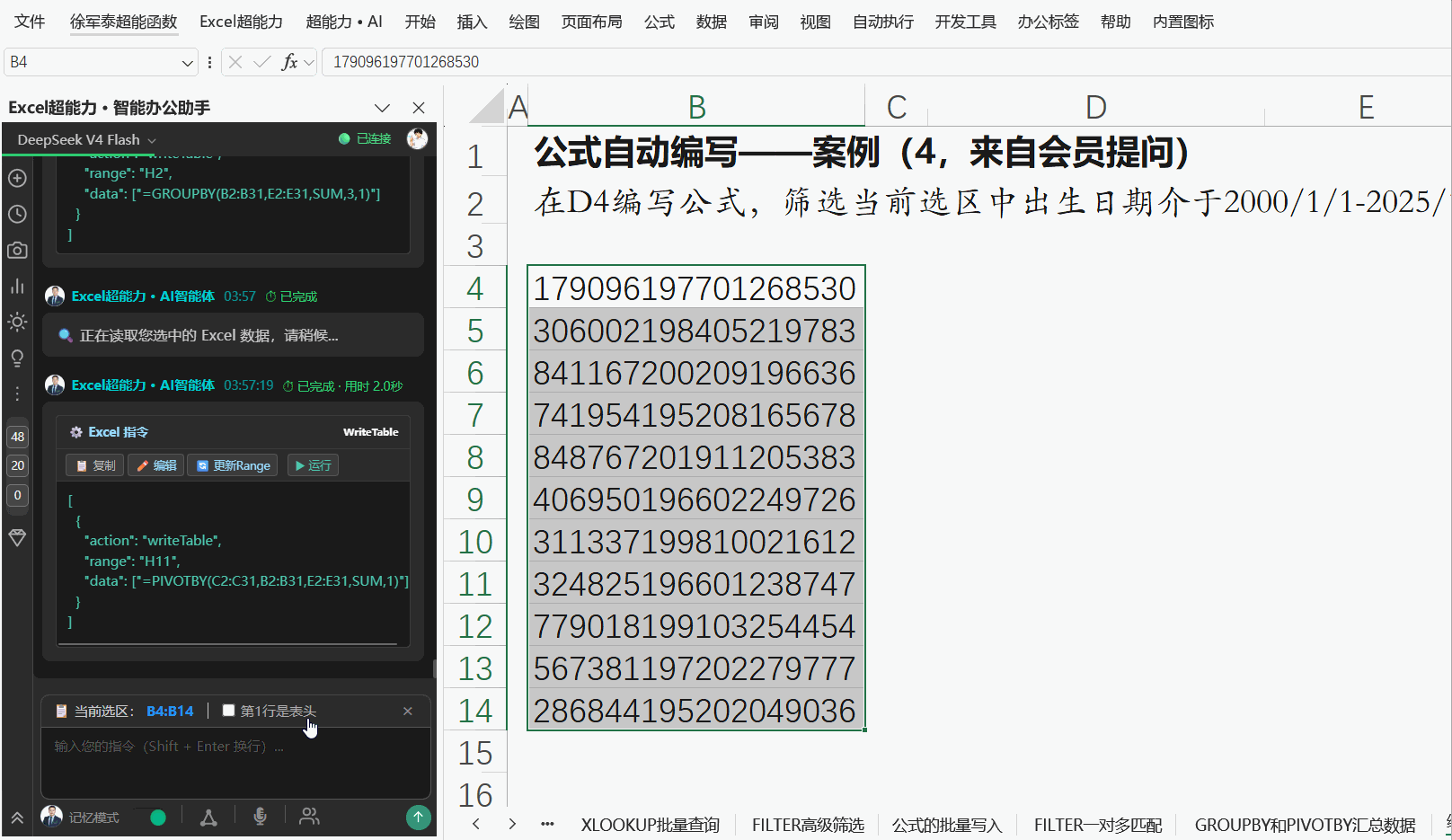Expand the formula bar options dropdown next to fx
The height and width of the screenshot is (840, 1452).
point(309,63)
